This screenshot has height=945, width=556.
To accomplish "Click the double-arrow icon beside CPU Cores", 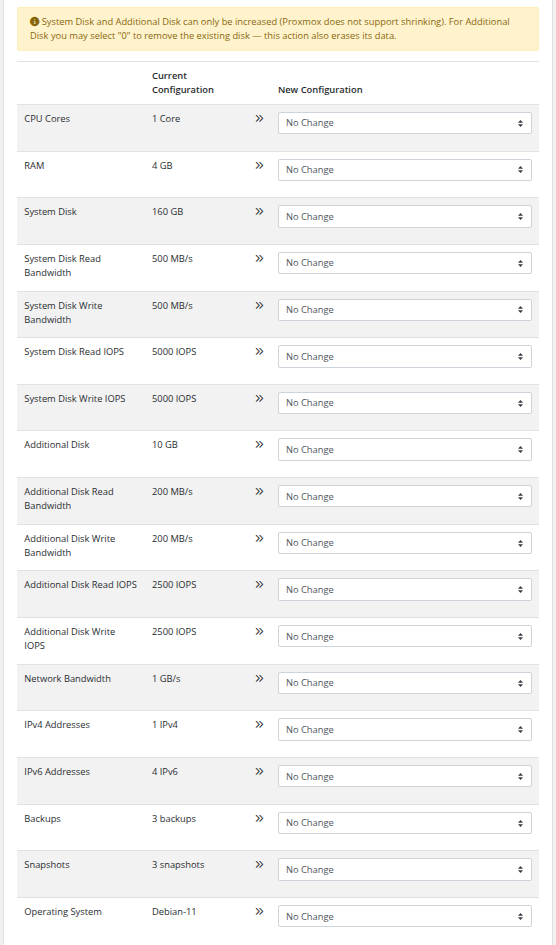I will click(x=259, y=119).
